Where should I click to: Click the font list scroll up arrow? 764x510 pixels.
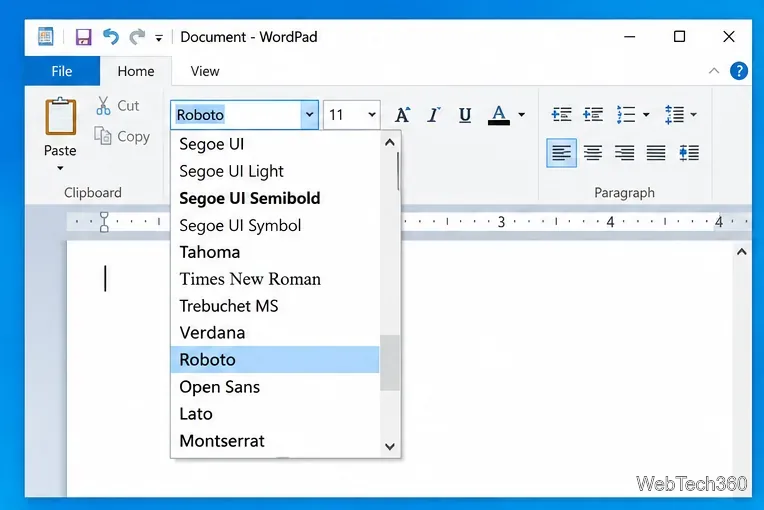click(389, 143)
